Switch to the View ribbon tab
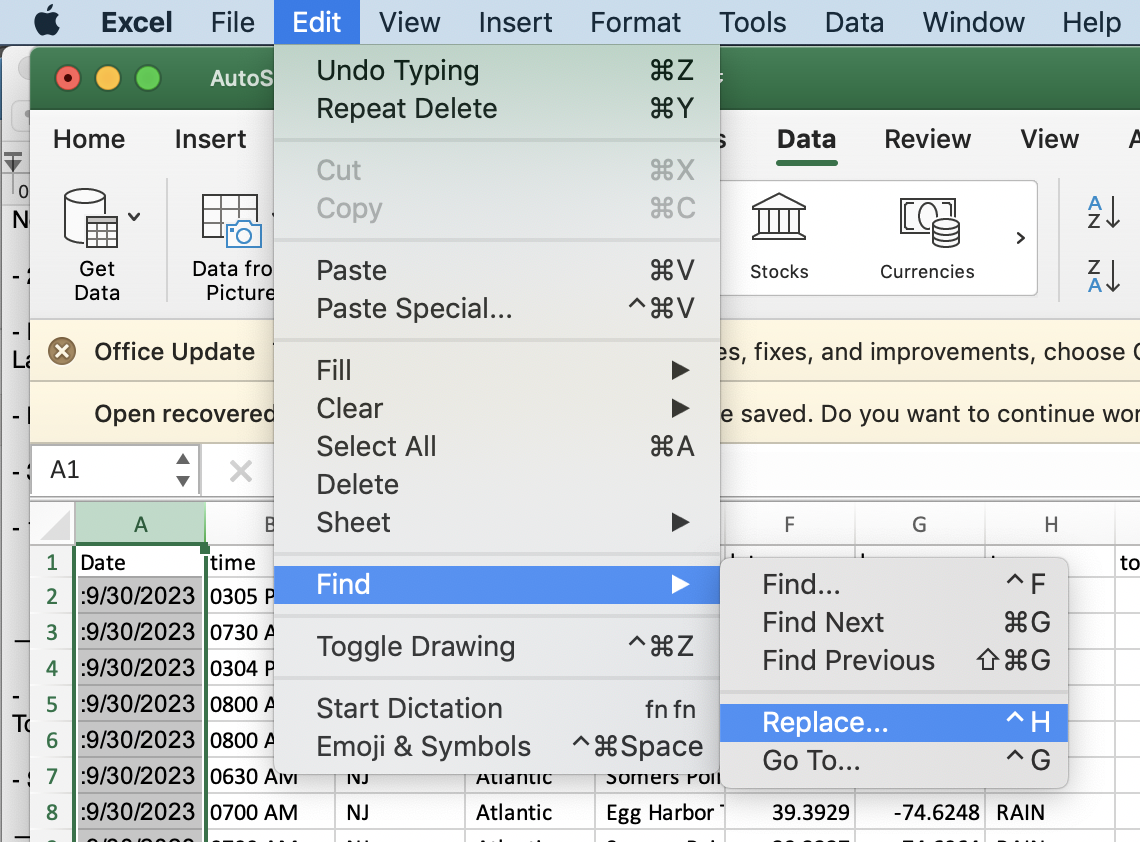The image size is (1140, 842). (x=1049, y=139)
